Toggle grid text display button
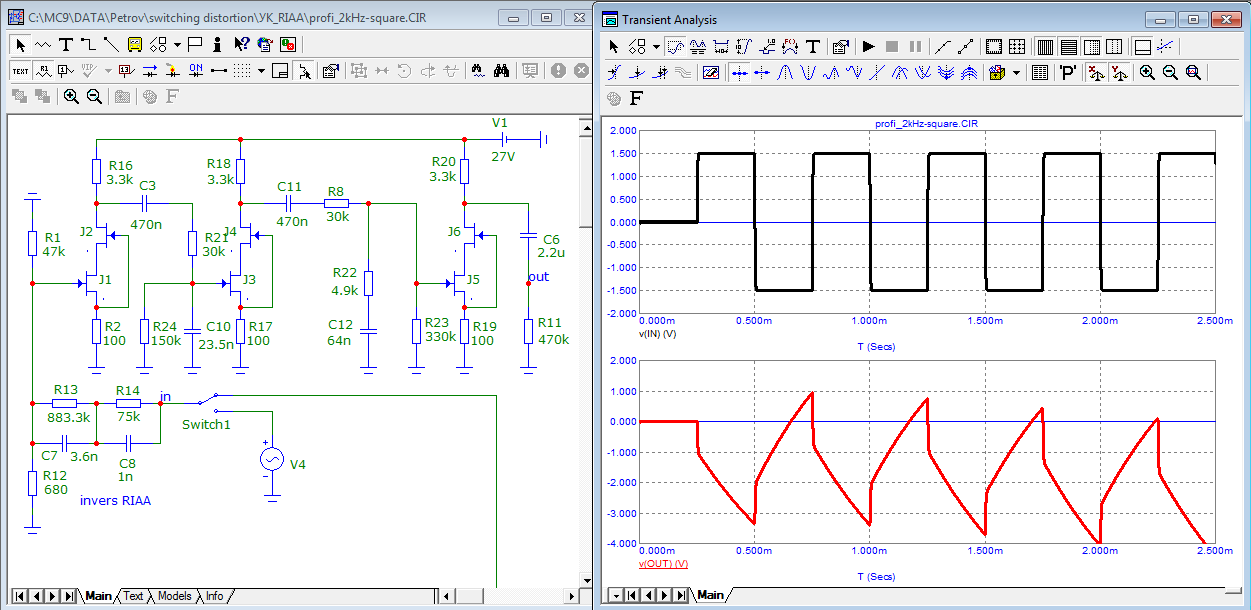 coord(20,70)
